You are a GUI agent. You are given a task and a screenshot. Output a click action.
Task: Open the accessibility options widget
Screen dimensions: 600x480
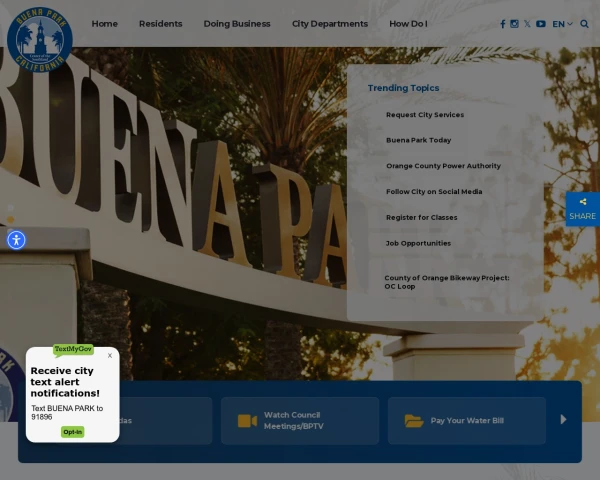pyautogui.click(x=16, y=240)
